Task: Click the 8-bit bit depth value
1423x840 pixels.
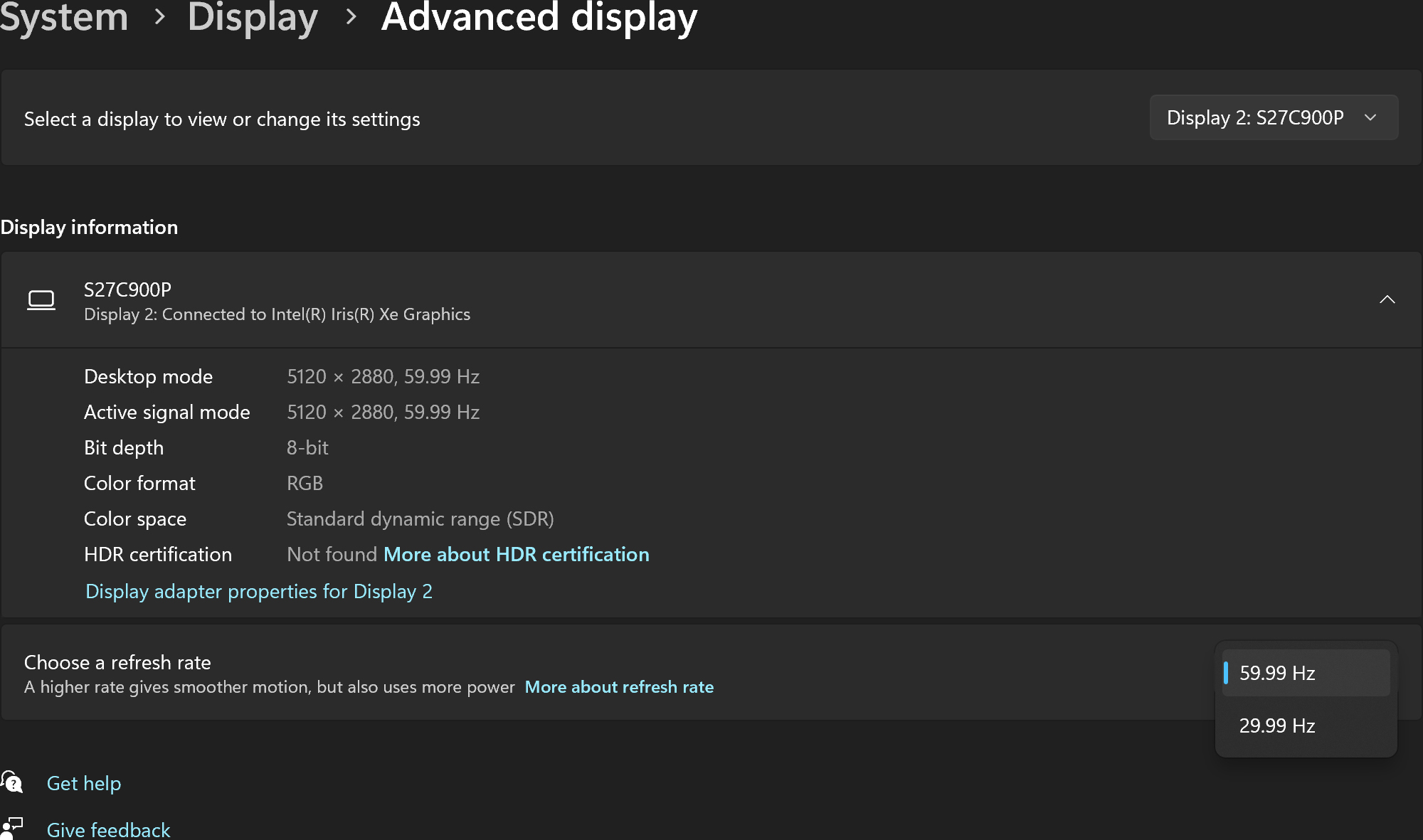Action: (x=307, y=447)
